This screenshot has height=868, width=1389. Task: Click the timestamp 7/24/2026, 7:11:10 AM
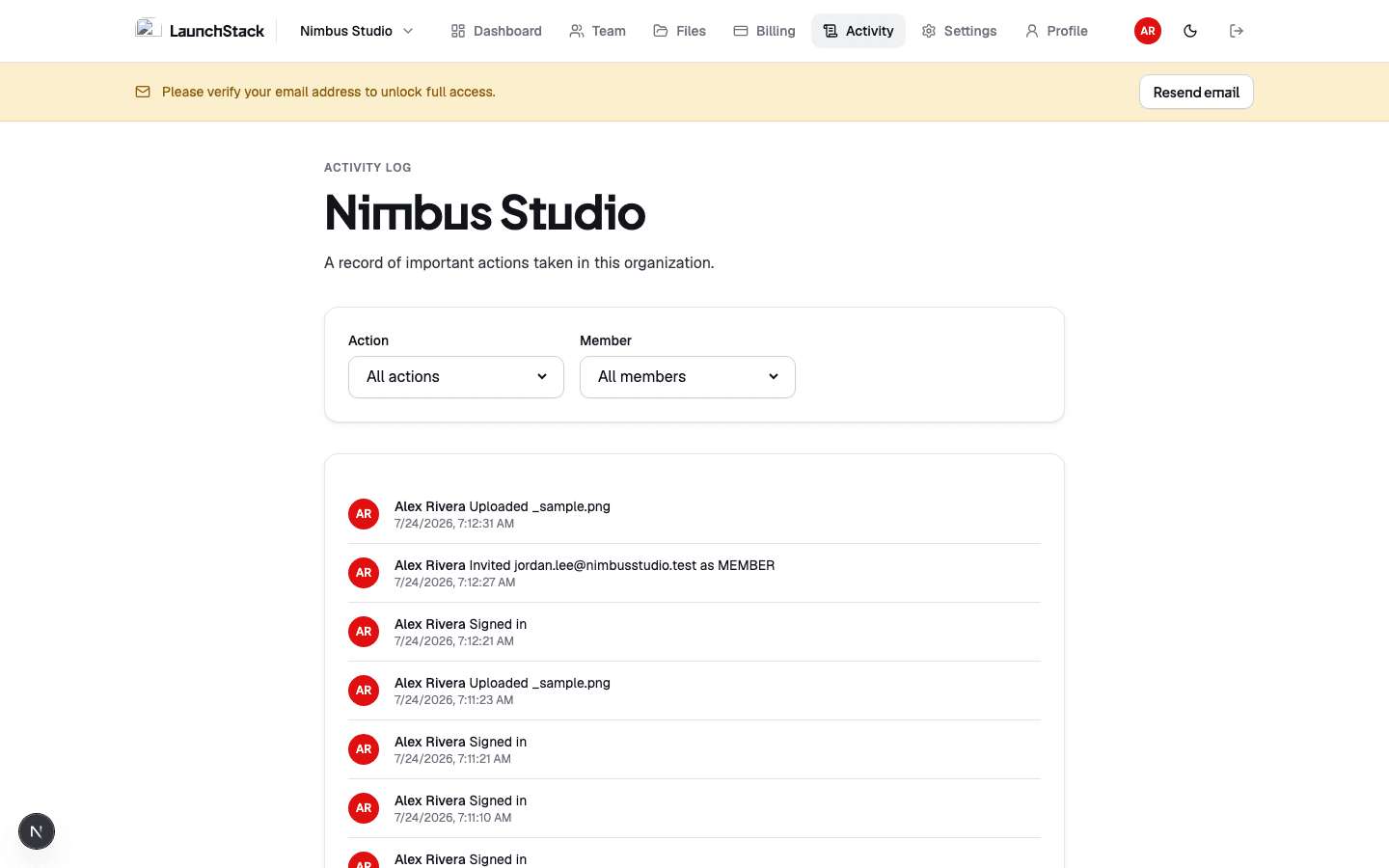(x=453, y=818)
